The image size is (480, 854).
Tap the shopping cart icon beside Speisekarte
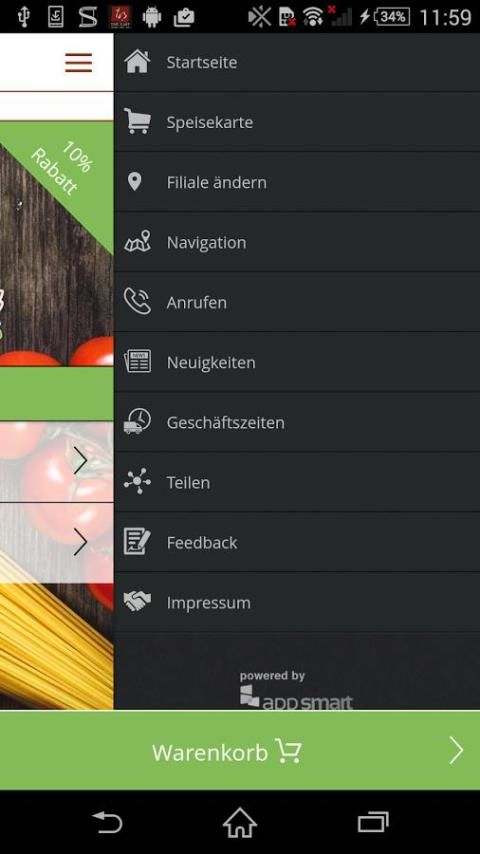pos(137,121)
